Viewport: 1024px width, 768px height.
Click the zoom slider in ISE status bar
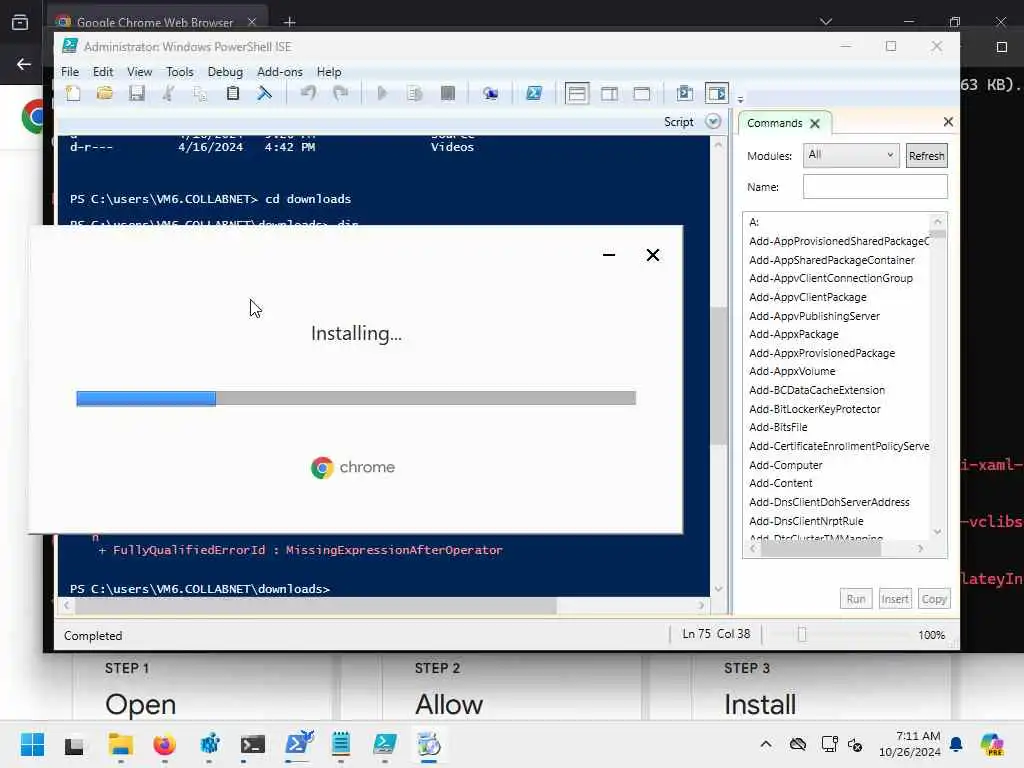802,635
